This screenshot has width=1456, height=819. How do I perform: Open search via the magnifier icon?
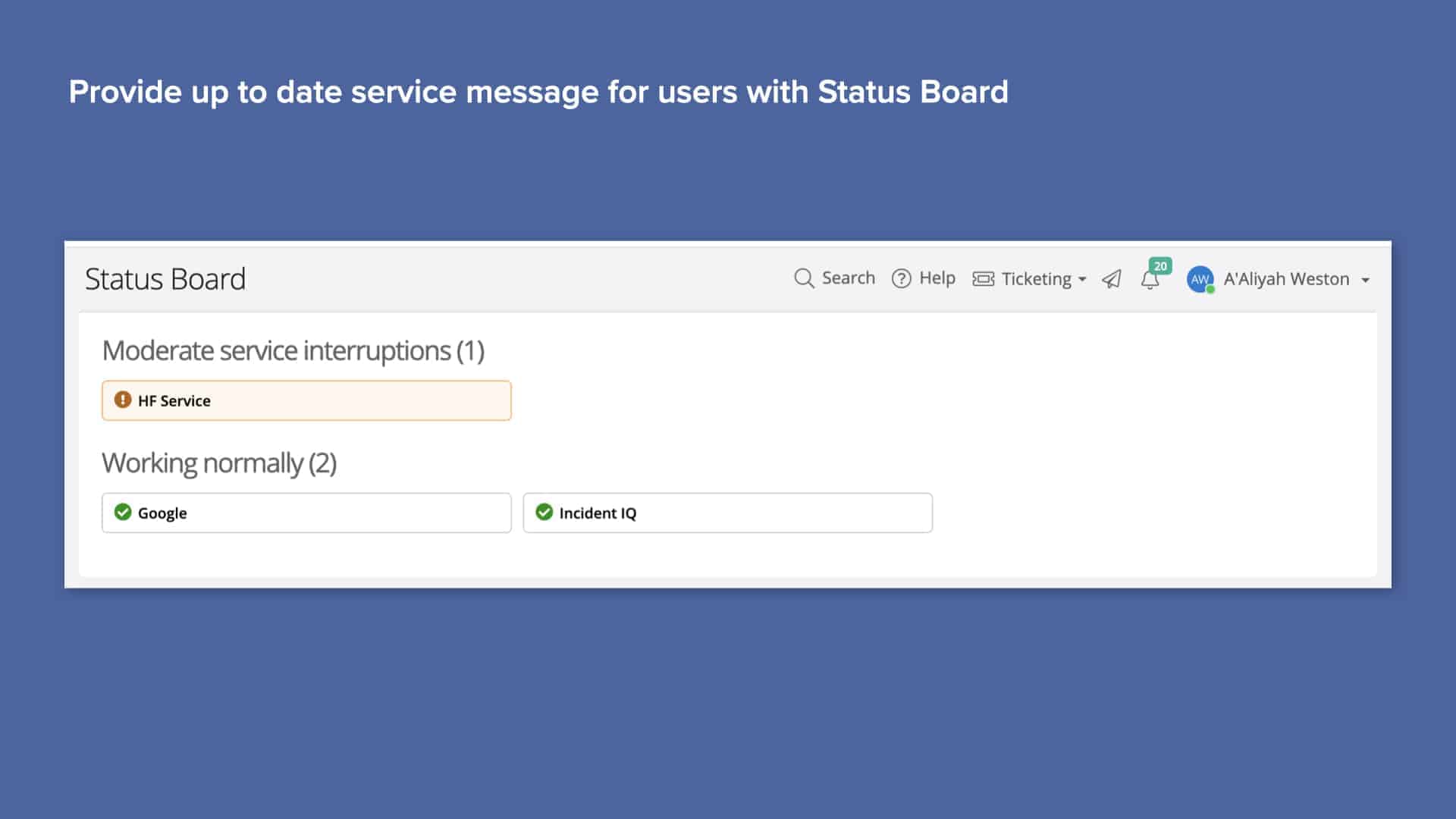point(804,279)
